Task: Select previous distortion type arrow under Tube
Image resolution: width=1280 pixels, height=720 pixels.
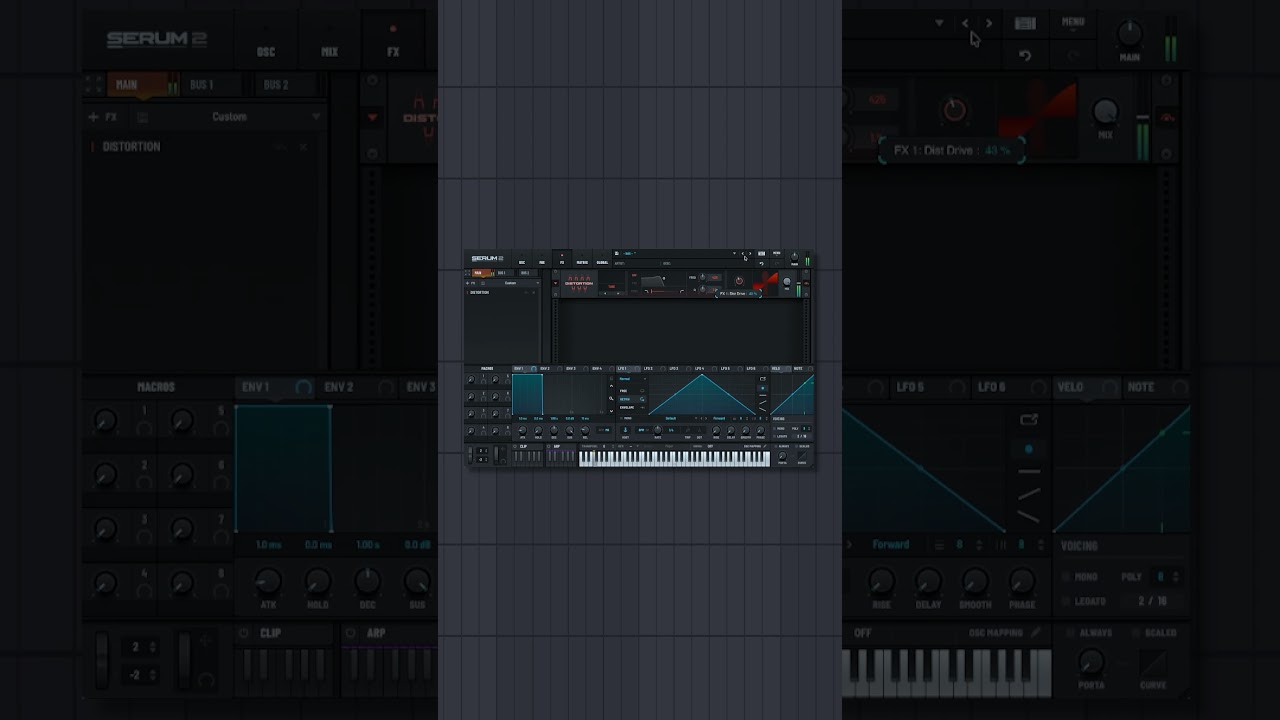Action: pyautogui.click(x=605, y=294)
